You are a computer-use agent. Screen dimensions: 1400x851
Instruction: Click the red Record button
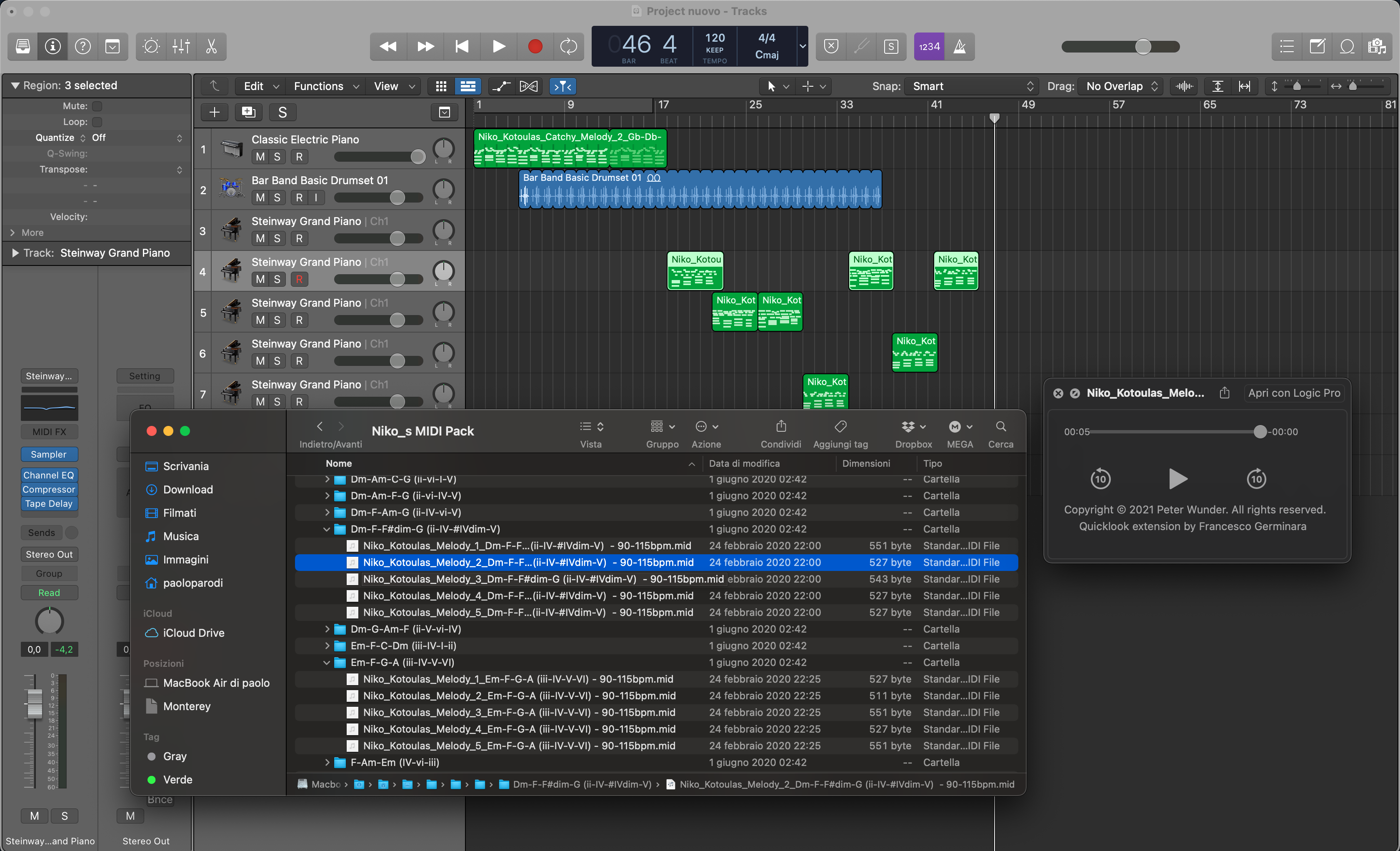pos(535,46)
